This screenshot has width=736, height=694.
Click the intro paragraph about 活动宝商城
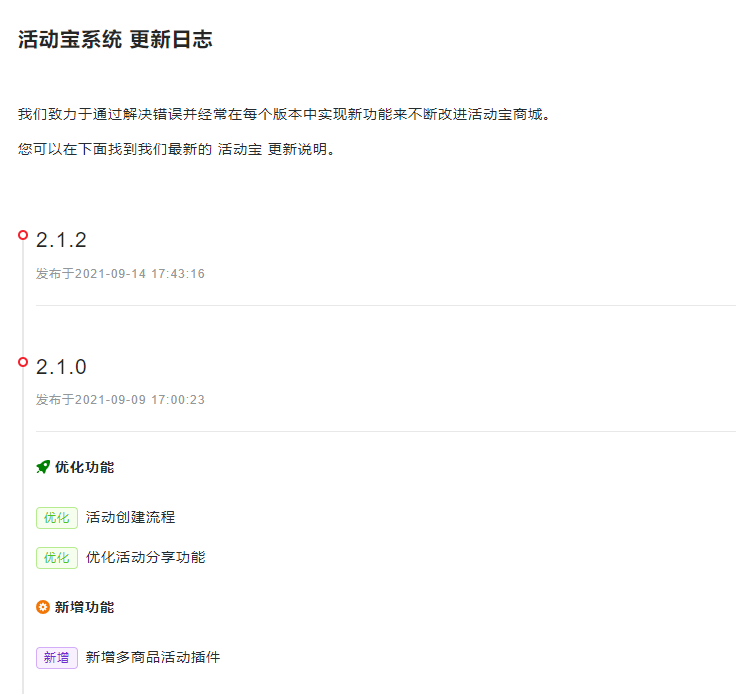[284, 114]
